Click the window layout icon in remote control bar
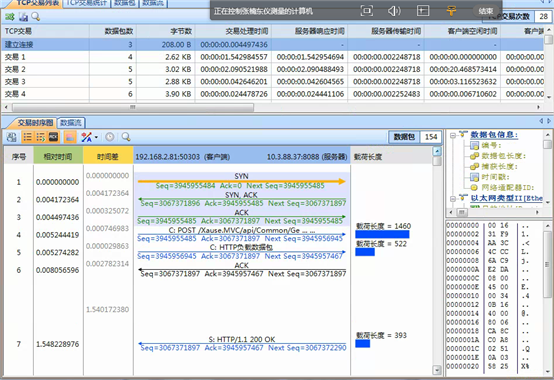Viewport: 554px width, 380px height. coord(423,11)
